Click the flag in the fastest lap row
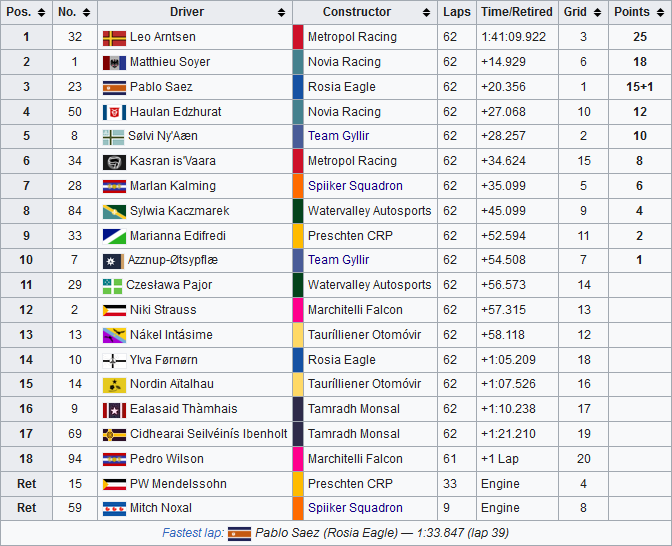Viewport: 672px width, 546px height. [239, 533]
